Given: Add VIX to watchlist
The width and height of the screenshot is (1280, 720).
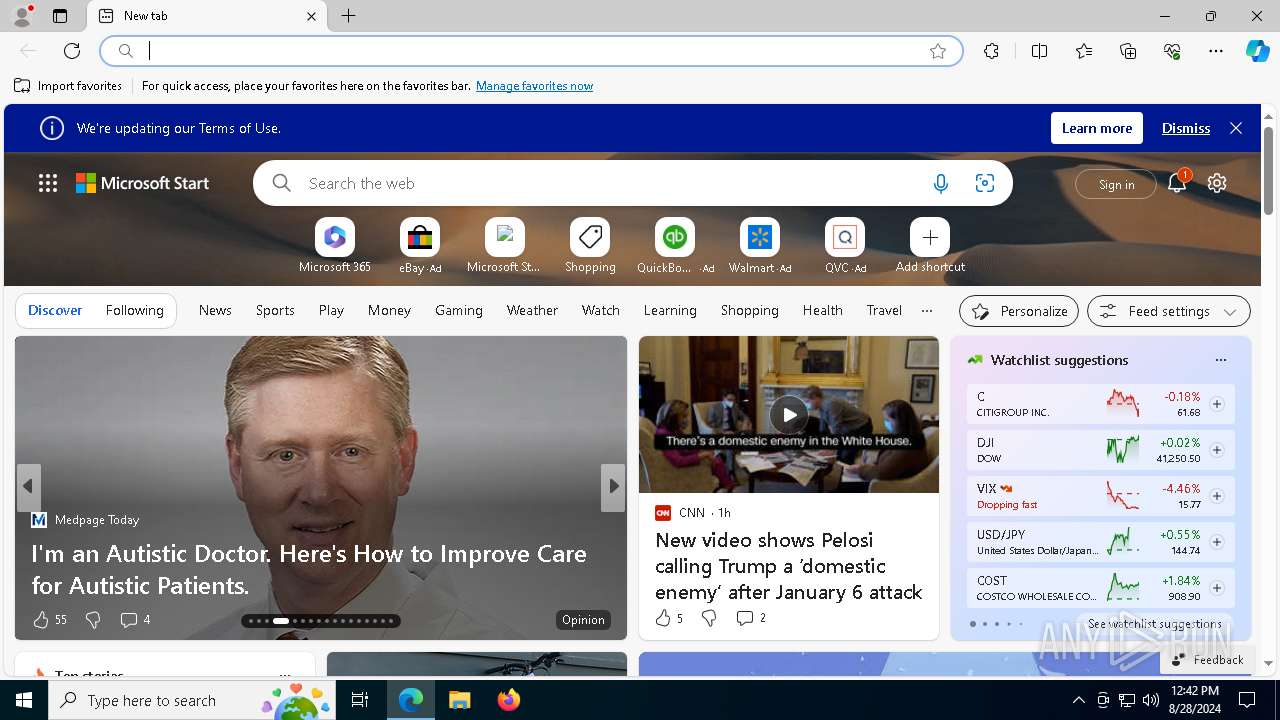Looking at the screenshot, I should click(1217, 496).
